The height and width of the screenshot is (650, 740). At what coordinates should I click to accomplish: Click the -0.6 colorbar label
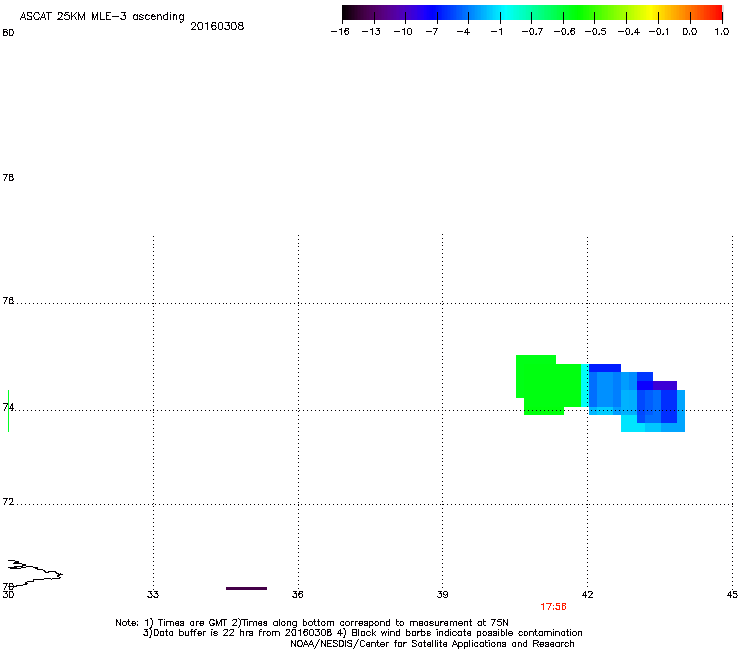click(564, 32)
